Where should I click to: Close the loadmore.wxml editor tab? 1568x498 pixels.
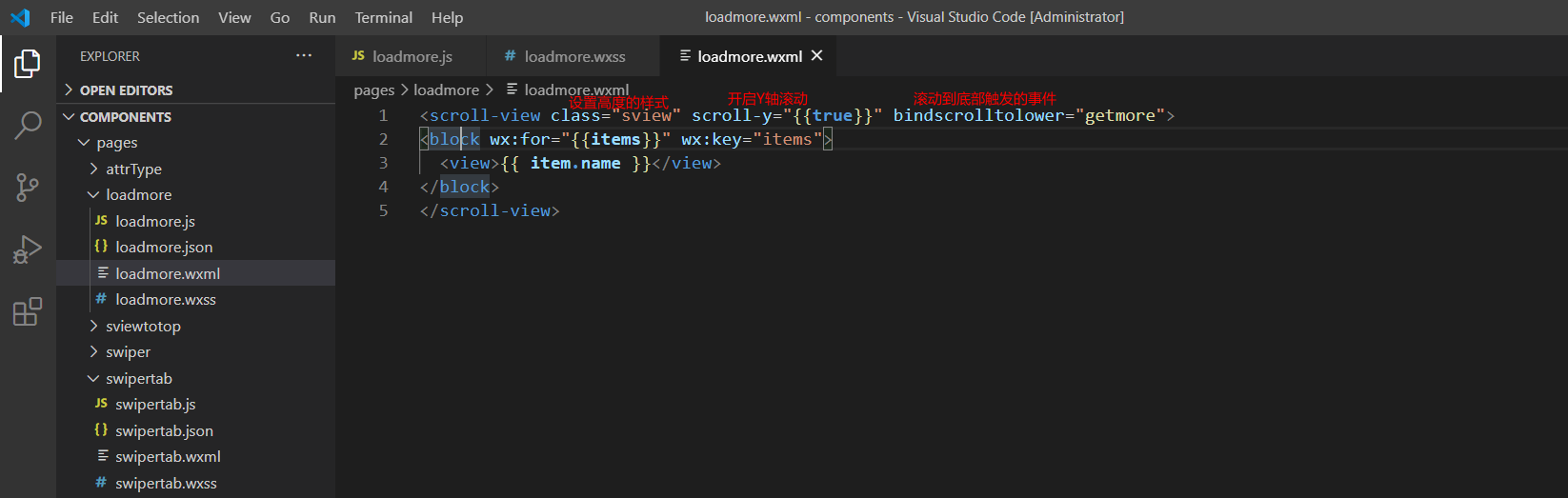pyautogui.click(x=816, y=56)
